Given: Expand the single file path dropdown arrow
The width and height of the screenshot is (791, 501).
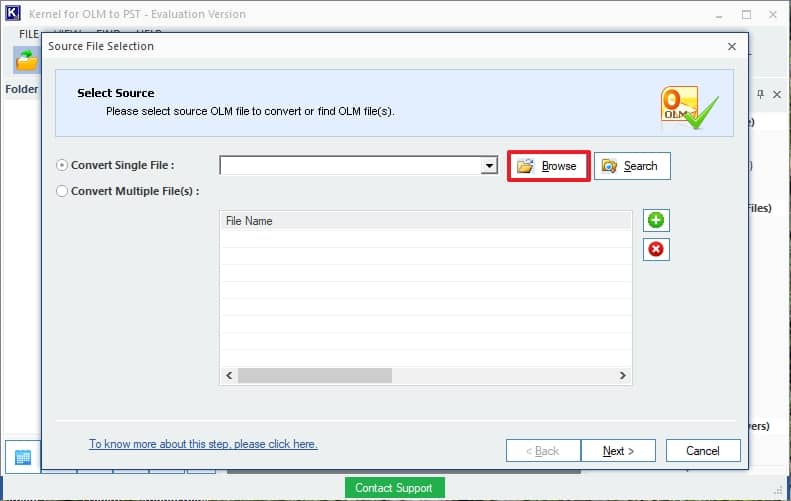Looking at the screenshot, I should pos(489,165).
